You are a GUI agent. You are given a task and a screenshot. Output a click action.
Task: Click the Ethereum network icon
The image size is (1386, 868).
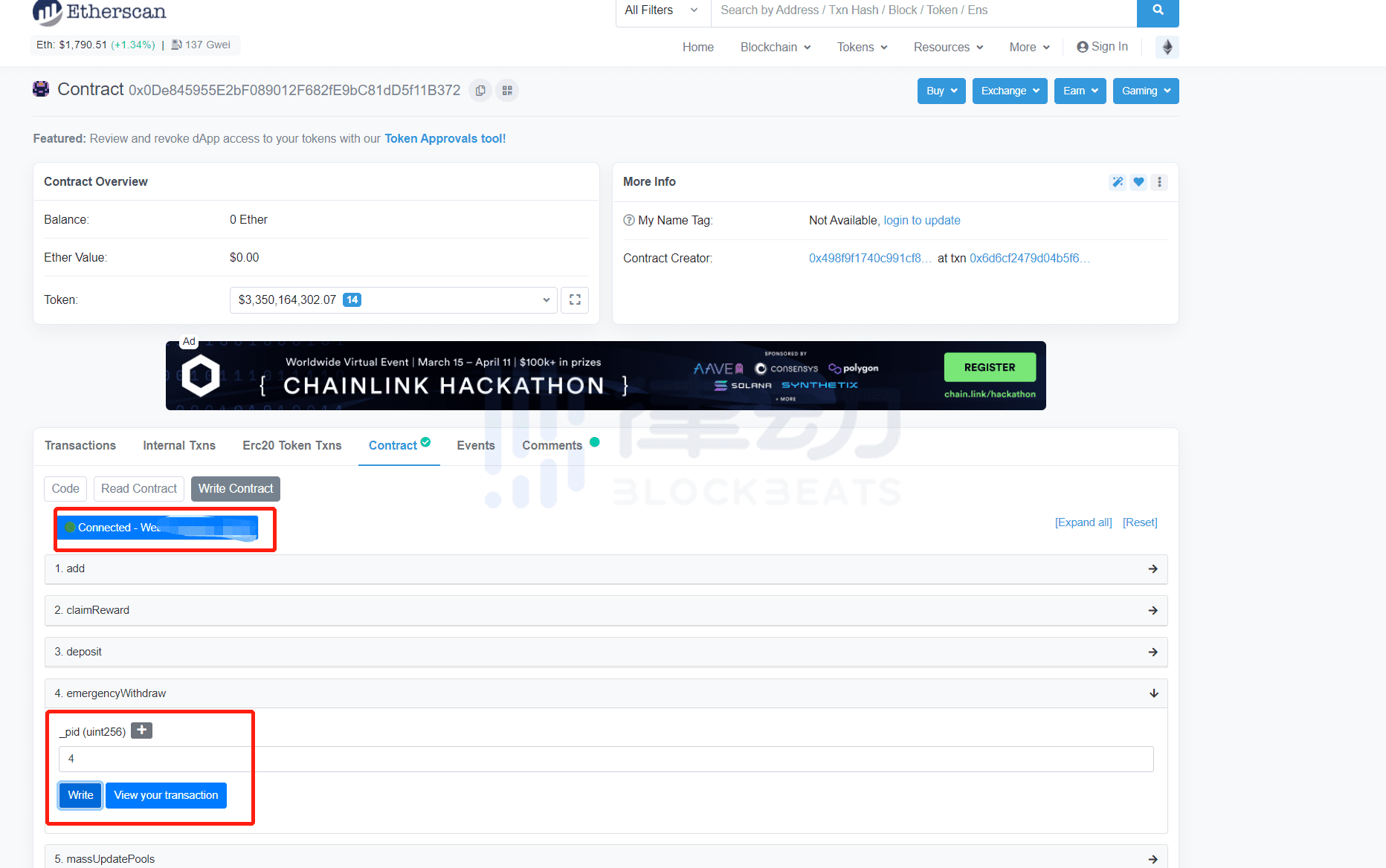click(1167, 47)
